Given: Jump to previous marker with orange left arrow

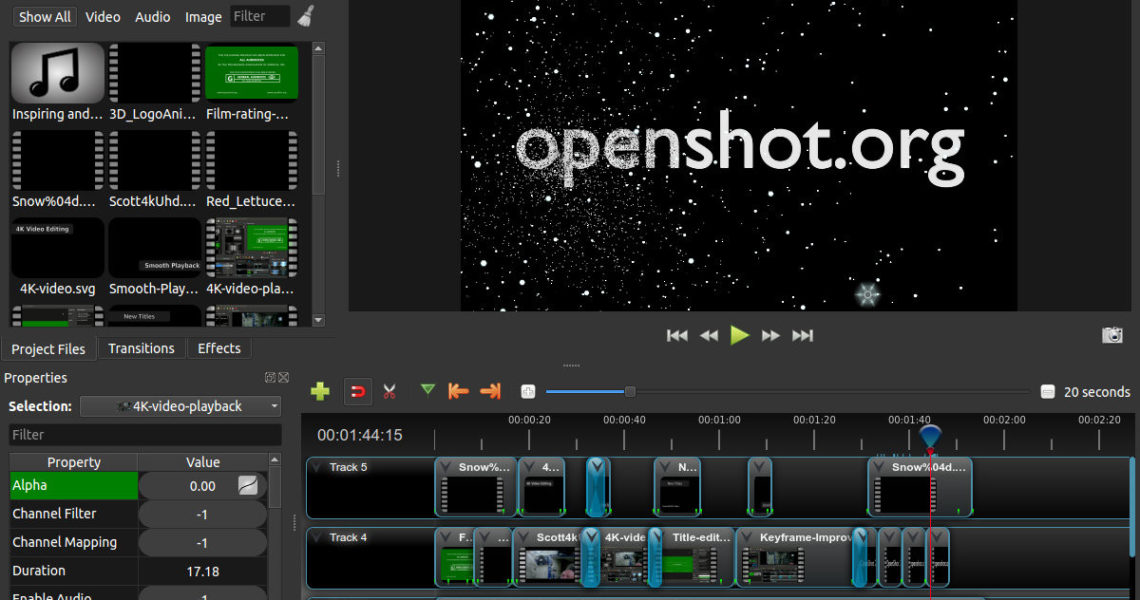Looking at the screenshot, I should (458, 391).
